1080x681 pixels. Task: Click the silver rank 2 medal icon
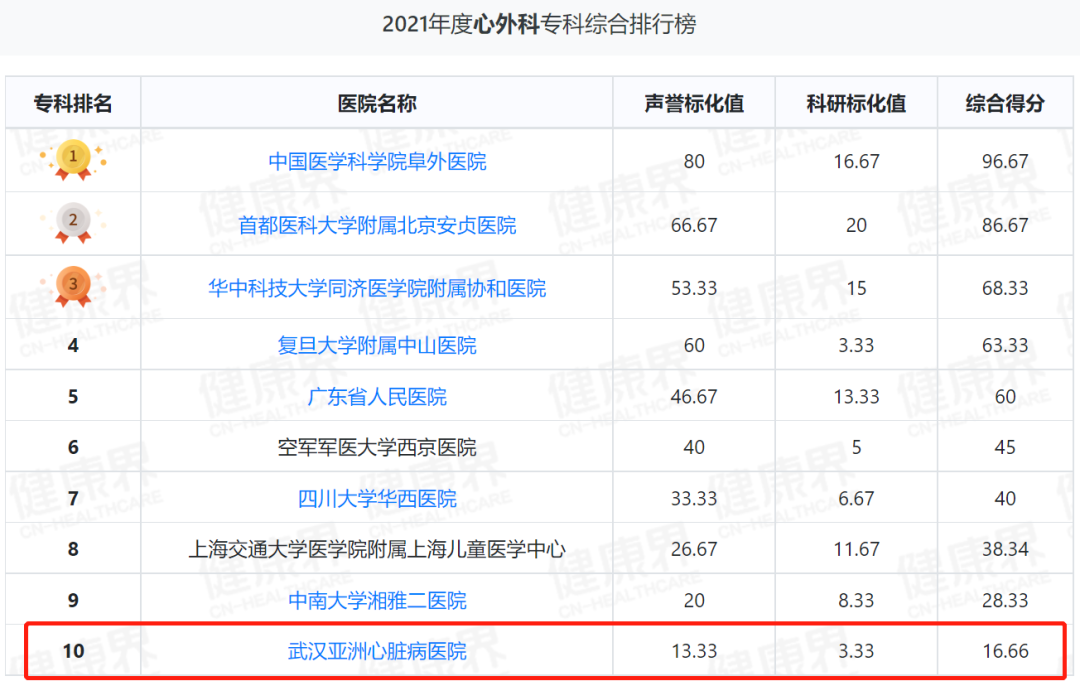73,222
